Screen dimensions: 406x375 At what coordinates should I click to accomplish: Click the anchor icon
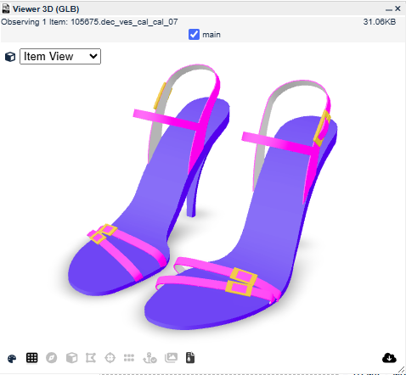[150, 358]
